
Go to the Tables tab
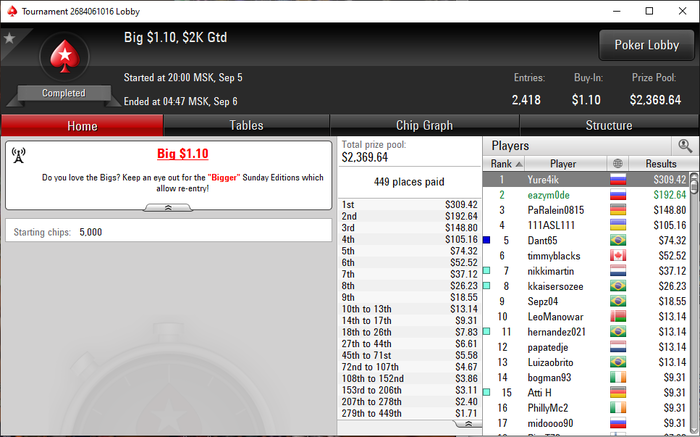click(x=246, y=125)
